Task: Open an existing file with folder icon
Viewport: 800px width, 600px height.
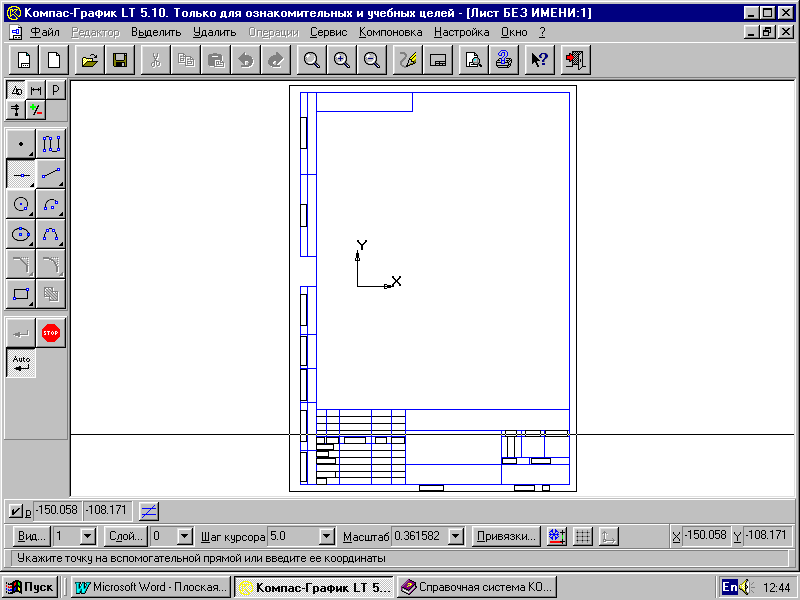Action: (x=90, y=60)
